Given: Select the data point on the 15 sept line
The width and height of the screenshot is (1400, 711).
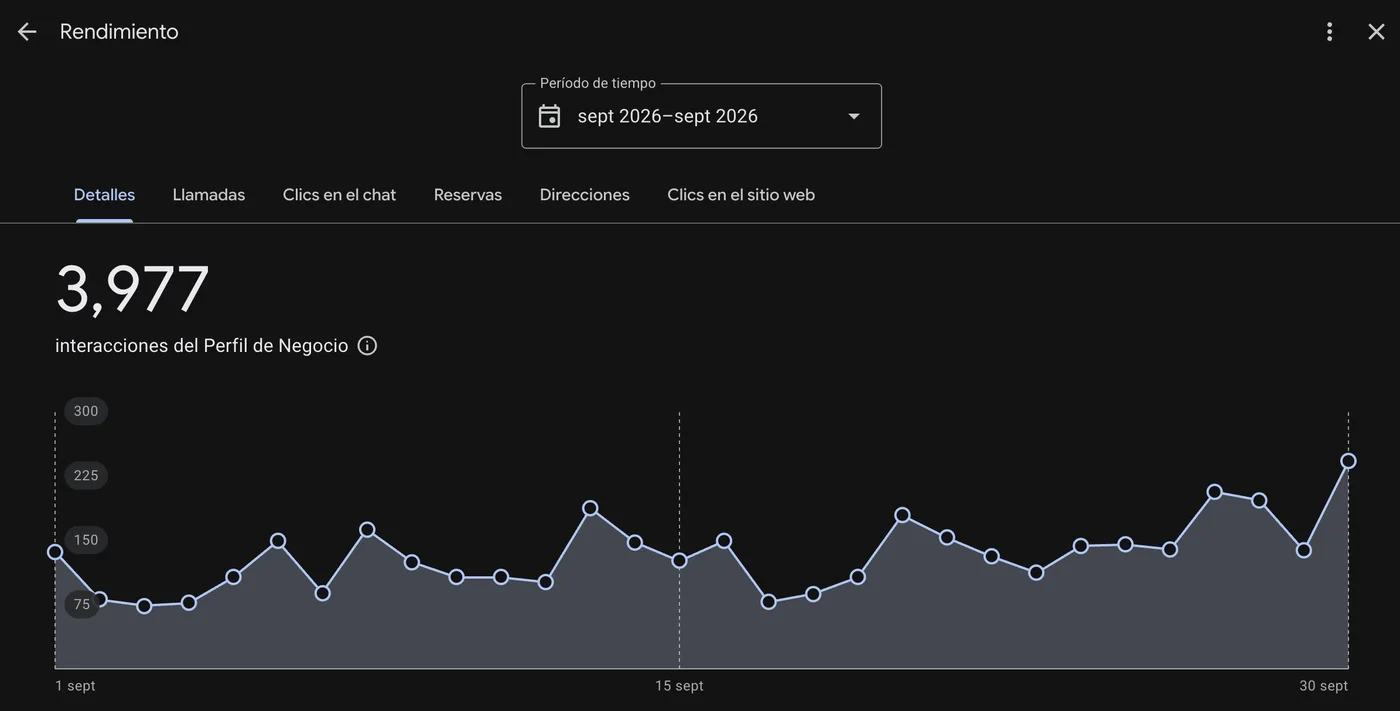Looking at the screenshot, I should click(679, 561).
